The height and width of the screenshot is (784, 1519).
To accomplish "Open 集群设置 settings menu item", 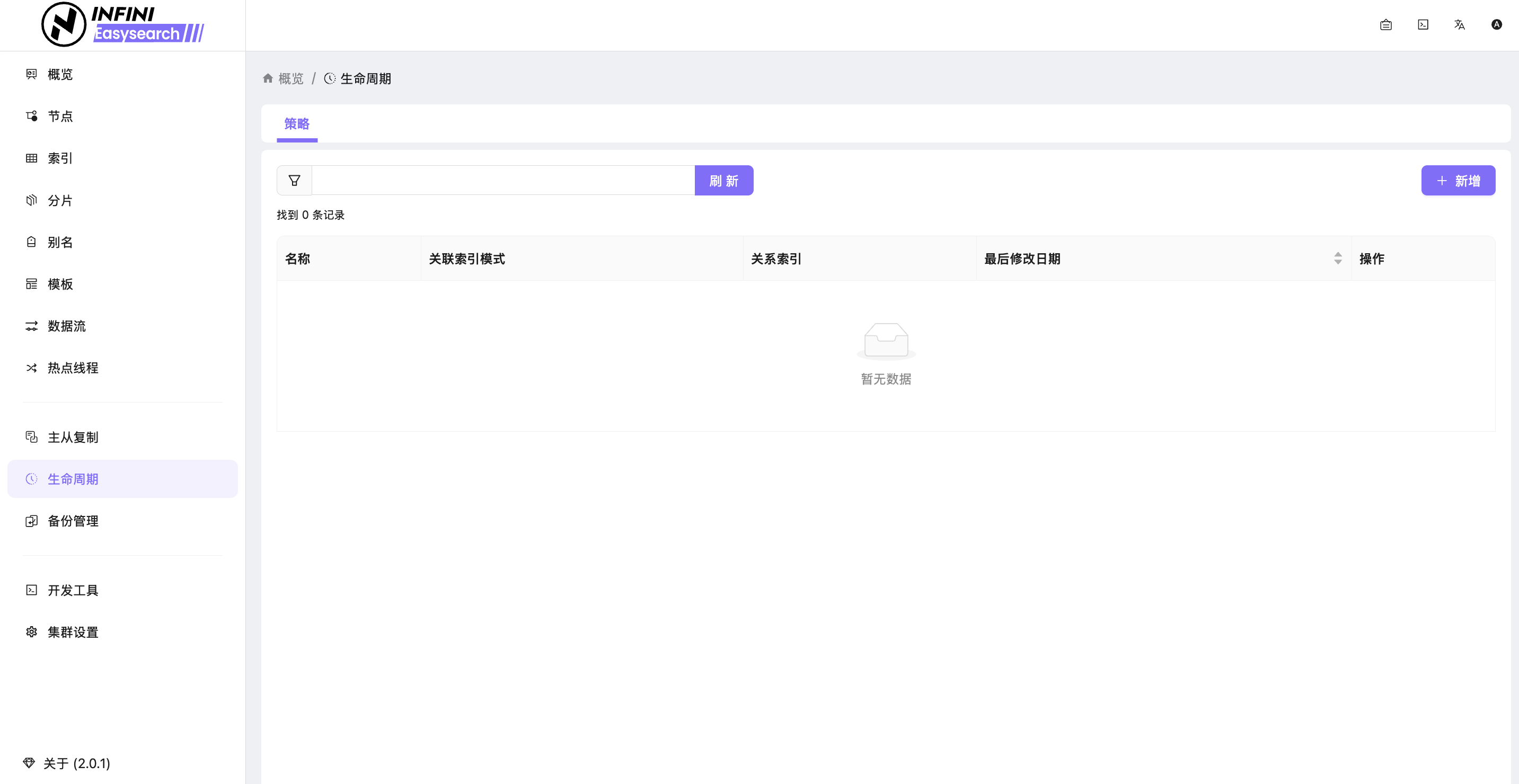I will 73,632.
